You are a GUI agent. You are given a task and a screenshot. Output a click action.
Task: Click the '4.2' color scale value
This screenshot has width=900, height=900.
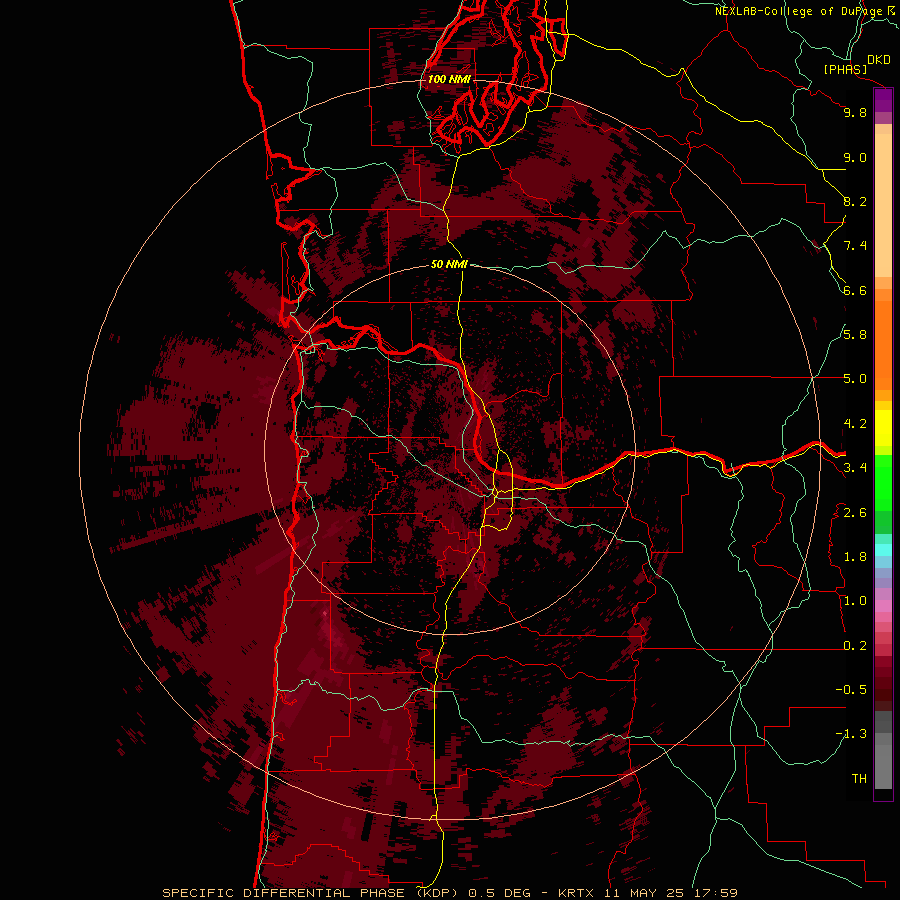click(855, 424)
